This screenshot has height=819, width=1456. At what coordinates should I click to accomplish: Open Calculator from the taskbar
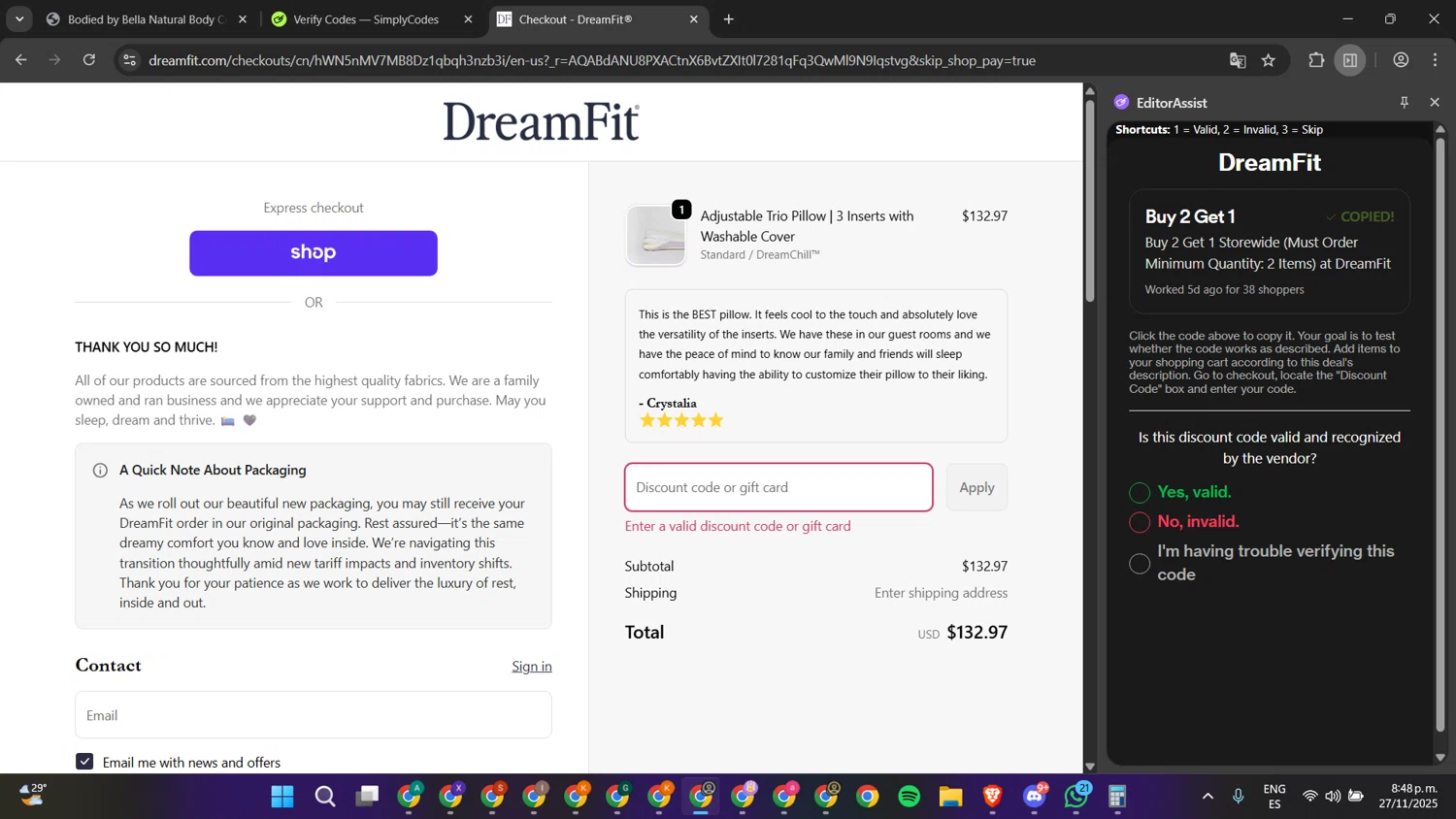pyautogui.click(x=1117, y=797)
